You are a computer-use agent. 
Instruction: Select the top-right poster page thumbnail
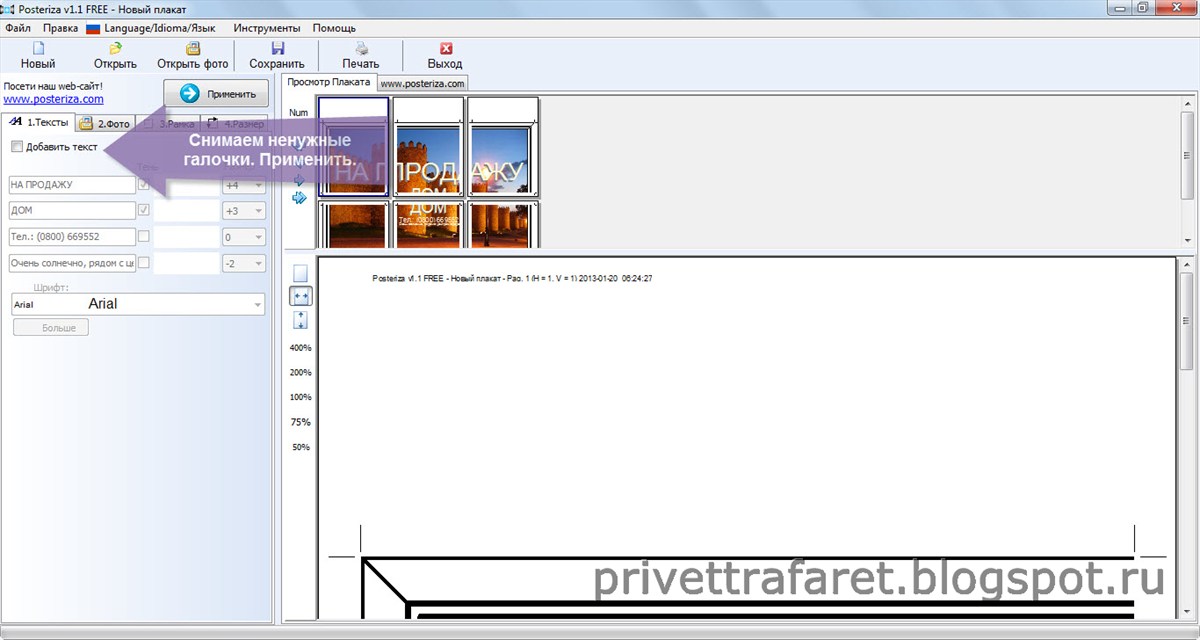[x=503, y=146]
